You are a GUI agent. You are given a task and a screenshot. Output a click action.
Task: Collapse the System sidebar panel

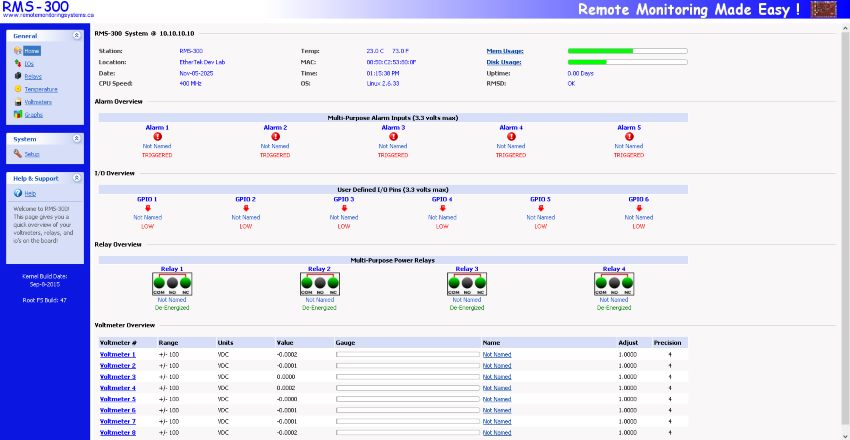(77, 139)
